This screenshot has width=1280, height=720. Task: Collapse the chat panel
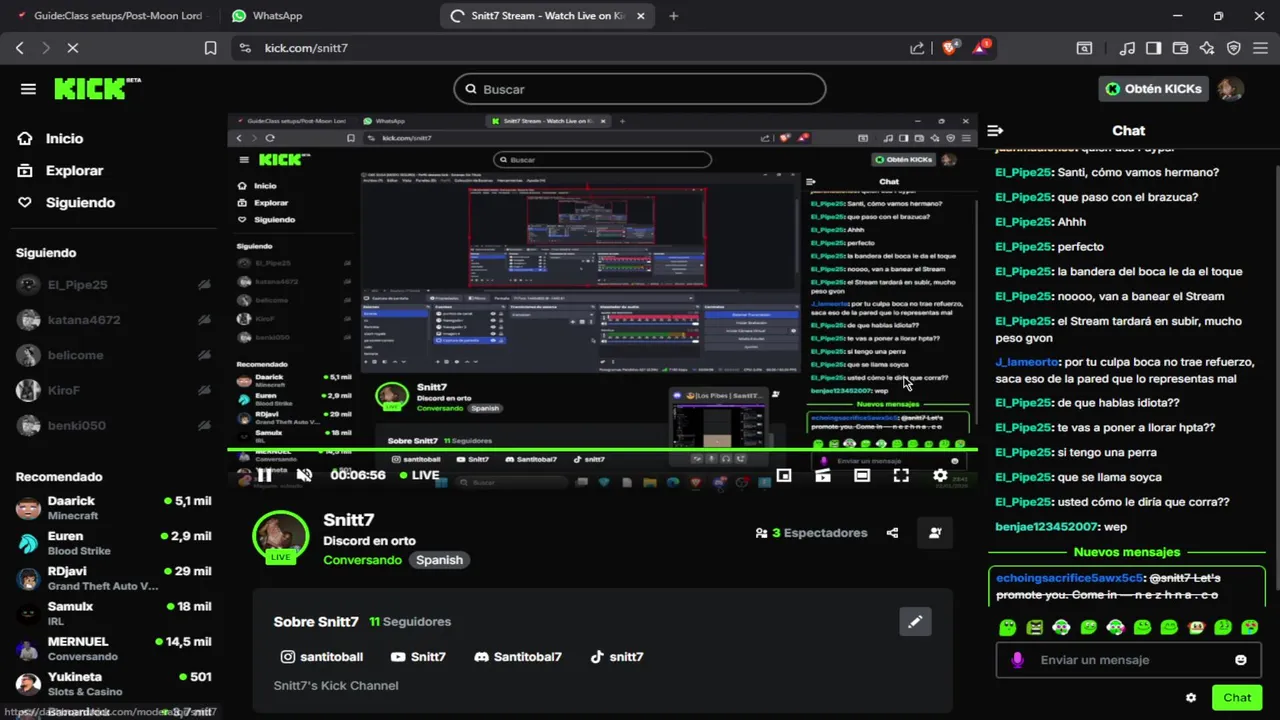[x=995, y=131]
